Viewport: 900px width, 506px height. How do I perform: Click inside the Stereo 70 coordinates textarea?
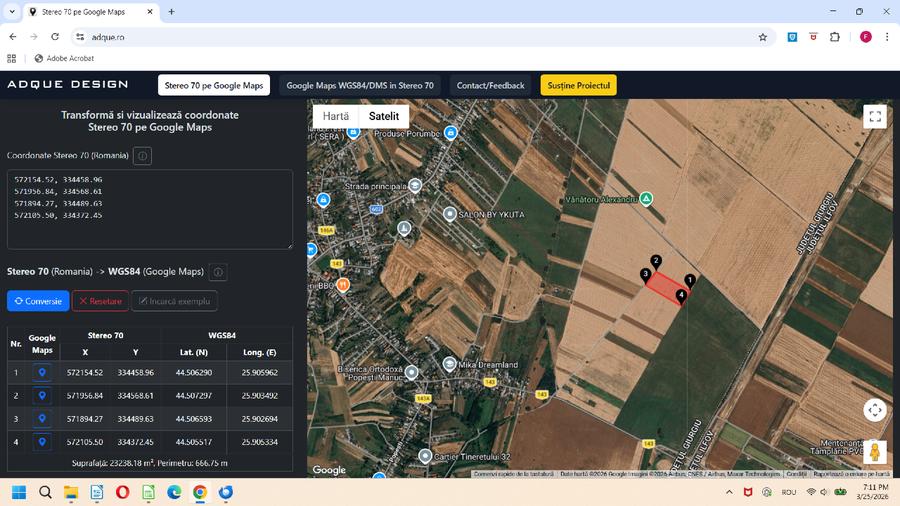(150, 209)
